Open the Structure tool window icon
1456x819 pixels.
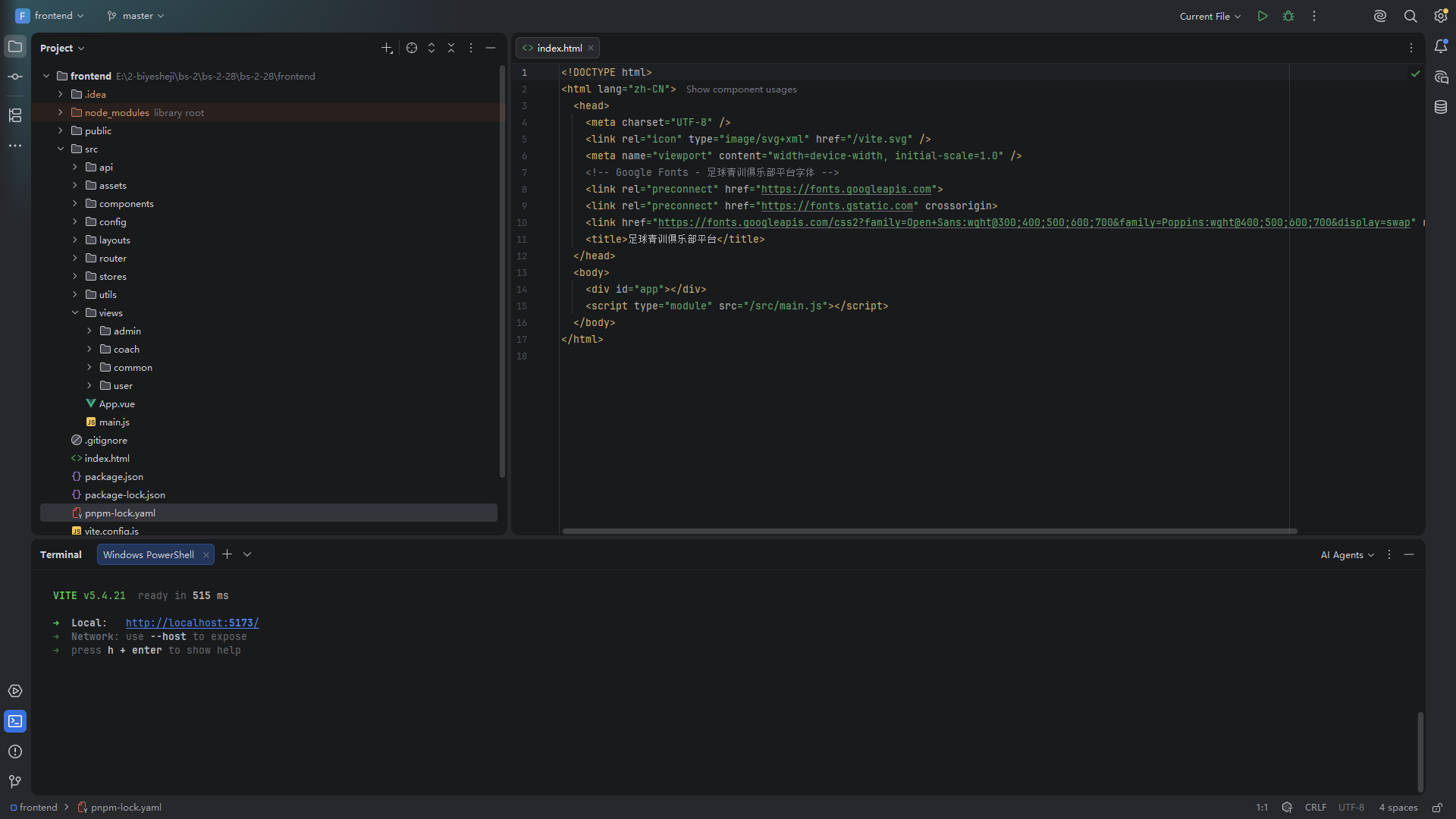tap(15, 115)
